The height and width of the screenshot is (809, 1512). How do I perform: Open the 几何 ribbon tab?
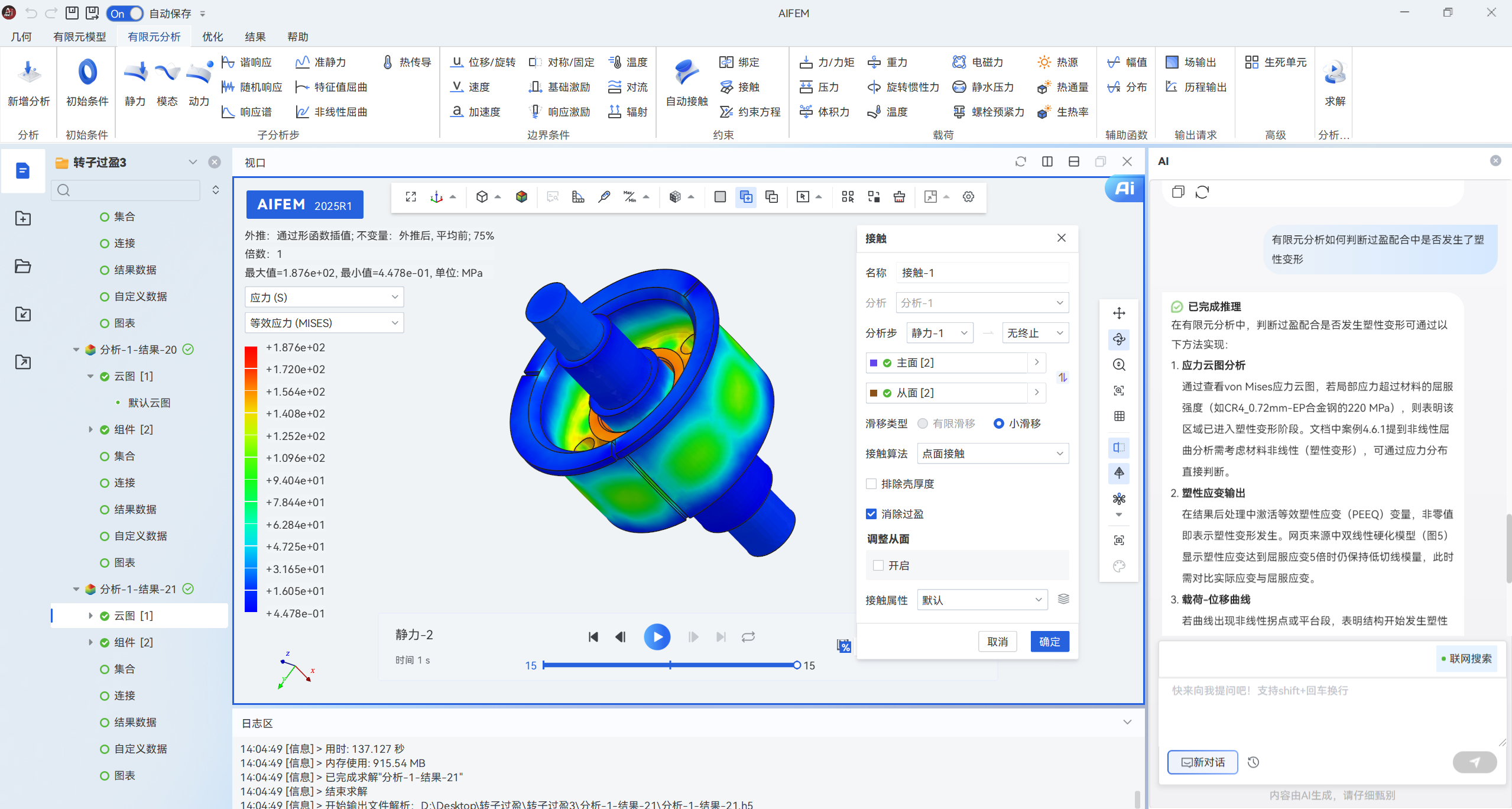(x=21, y=37)
